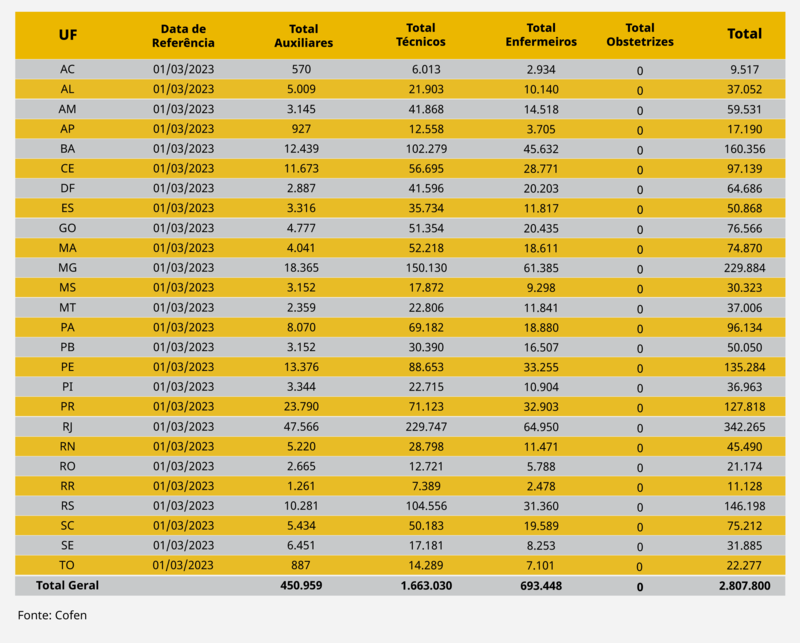Screen dimensions: 800x643
Task: Click the value 9.298 in MS row
Action: point(541,288)
